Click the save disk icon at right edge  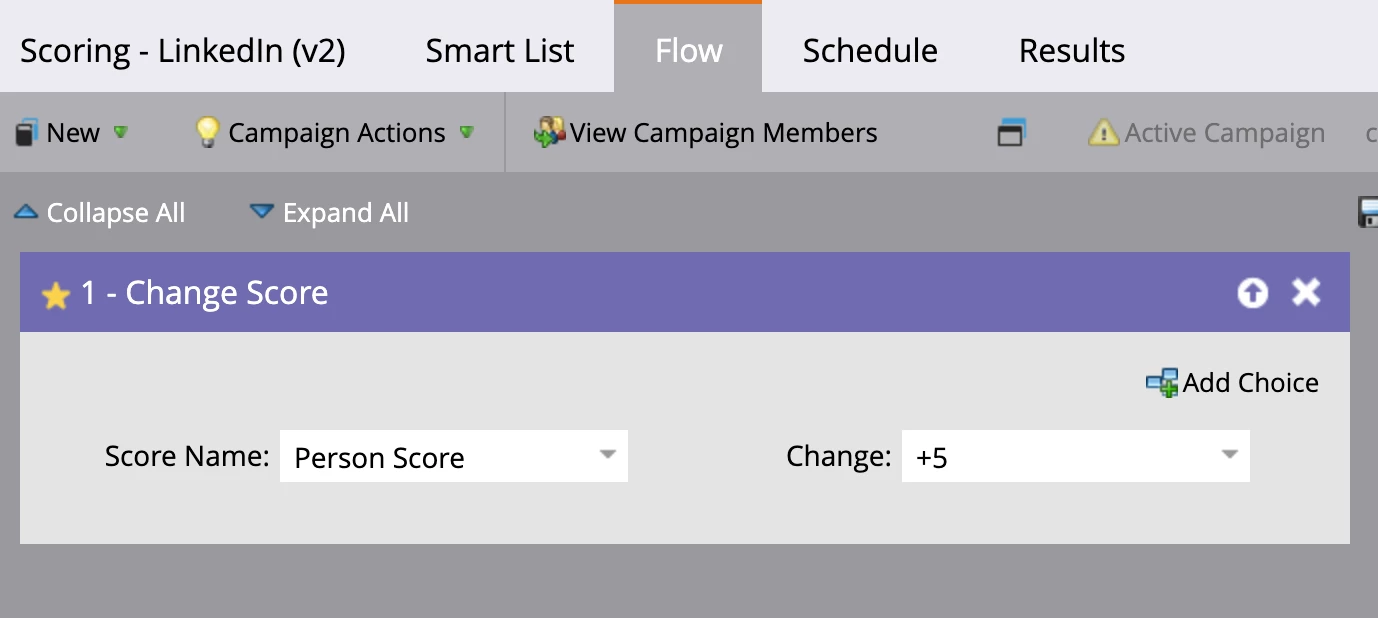tap(1368, 213)
